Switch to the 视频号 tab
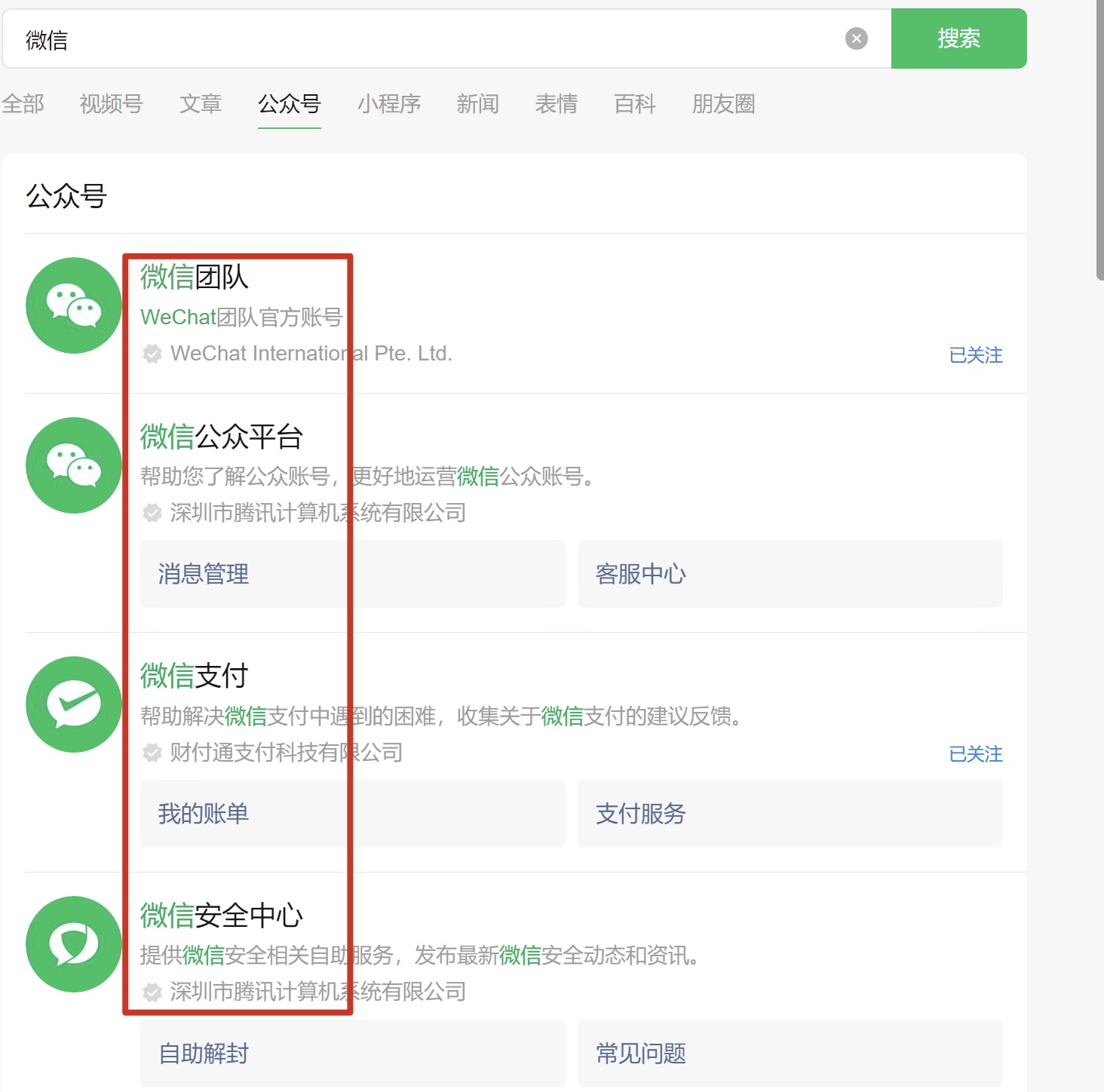The height and width of the screenshot is (1092, 1104). pyautogui.click(x=112, y=104)
